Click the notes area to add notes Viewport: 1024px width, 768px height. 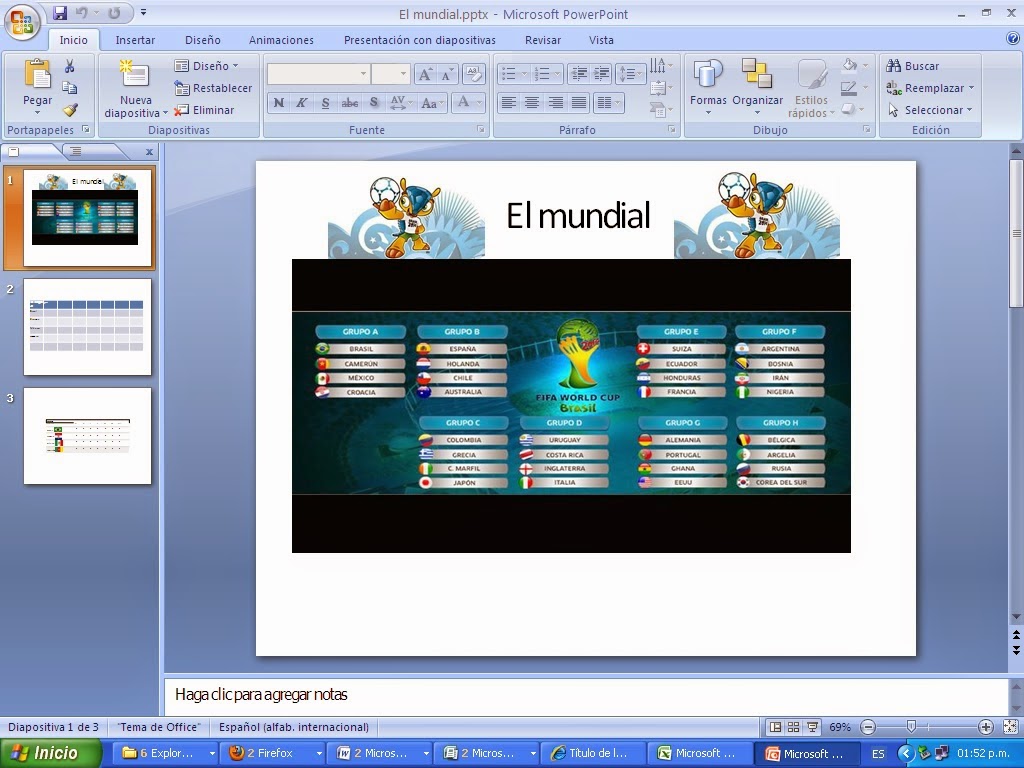586,695
